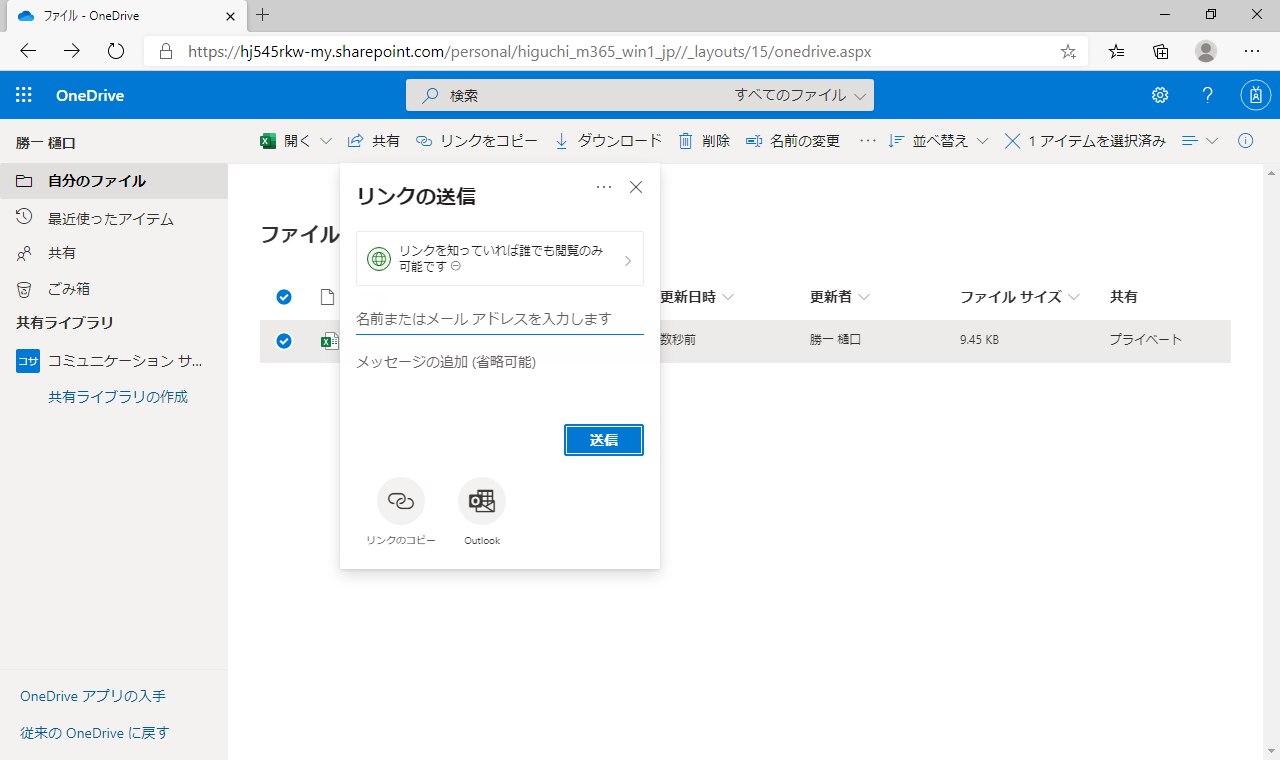Select 自分のファイル in sidebar
This screenshot has height=760, width=1280.
[x=114, y=181]
